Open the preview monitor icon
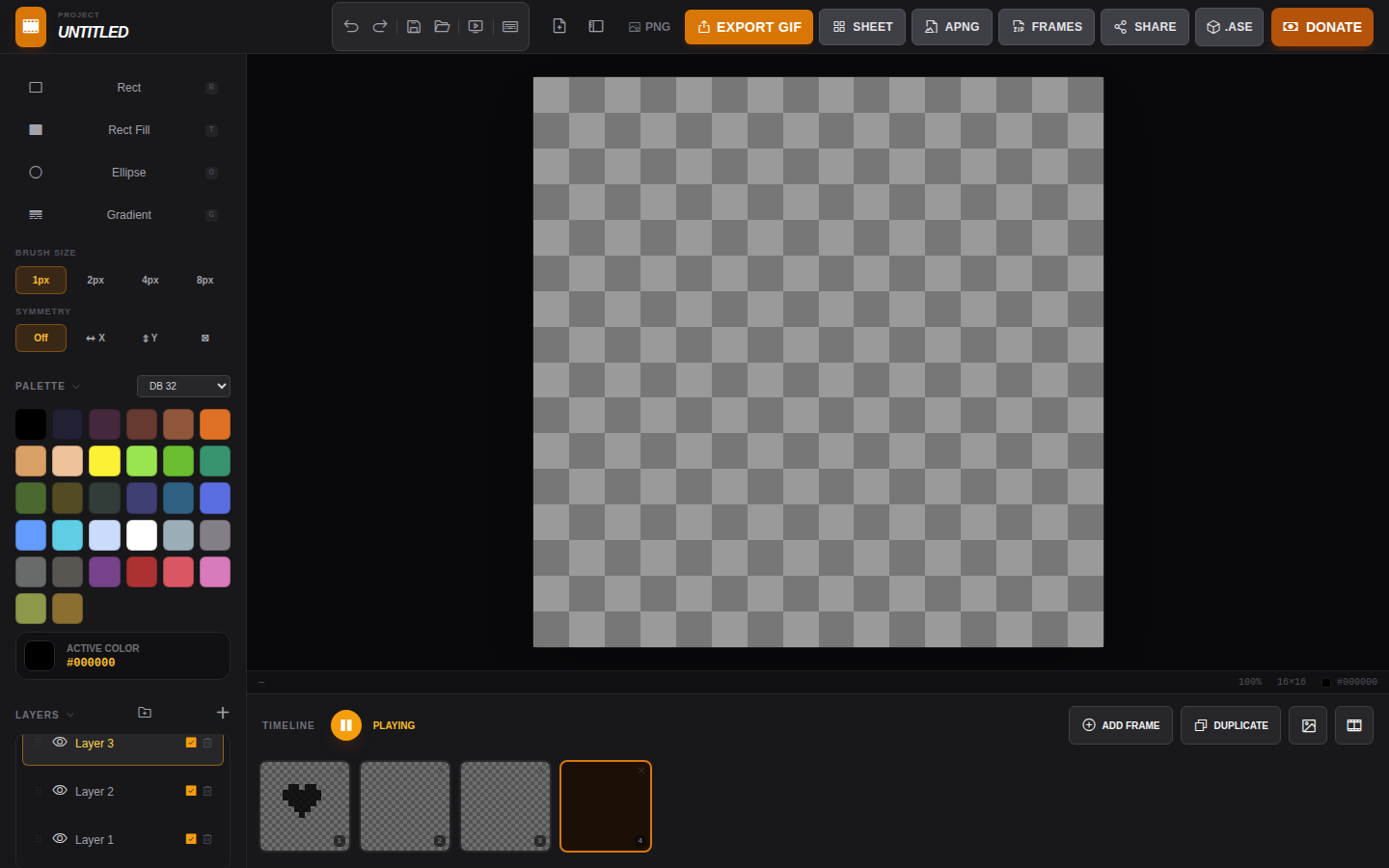Image resolution: width=1389 pixels, height=868 pixels. pos(476,27)
